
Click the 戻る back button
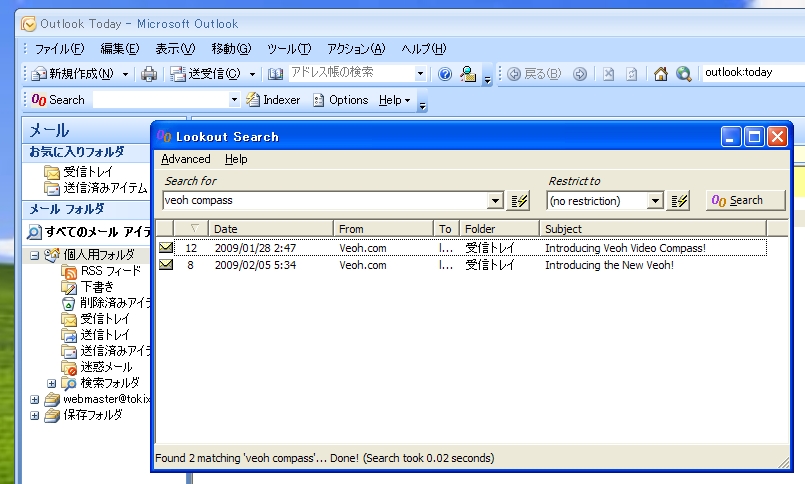[534, 74]
